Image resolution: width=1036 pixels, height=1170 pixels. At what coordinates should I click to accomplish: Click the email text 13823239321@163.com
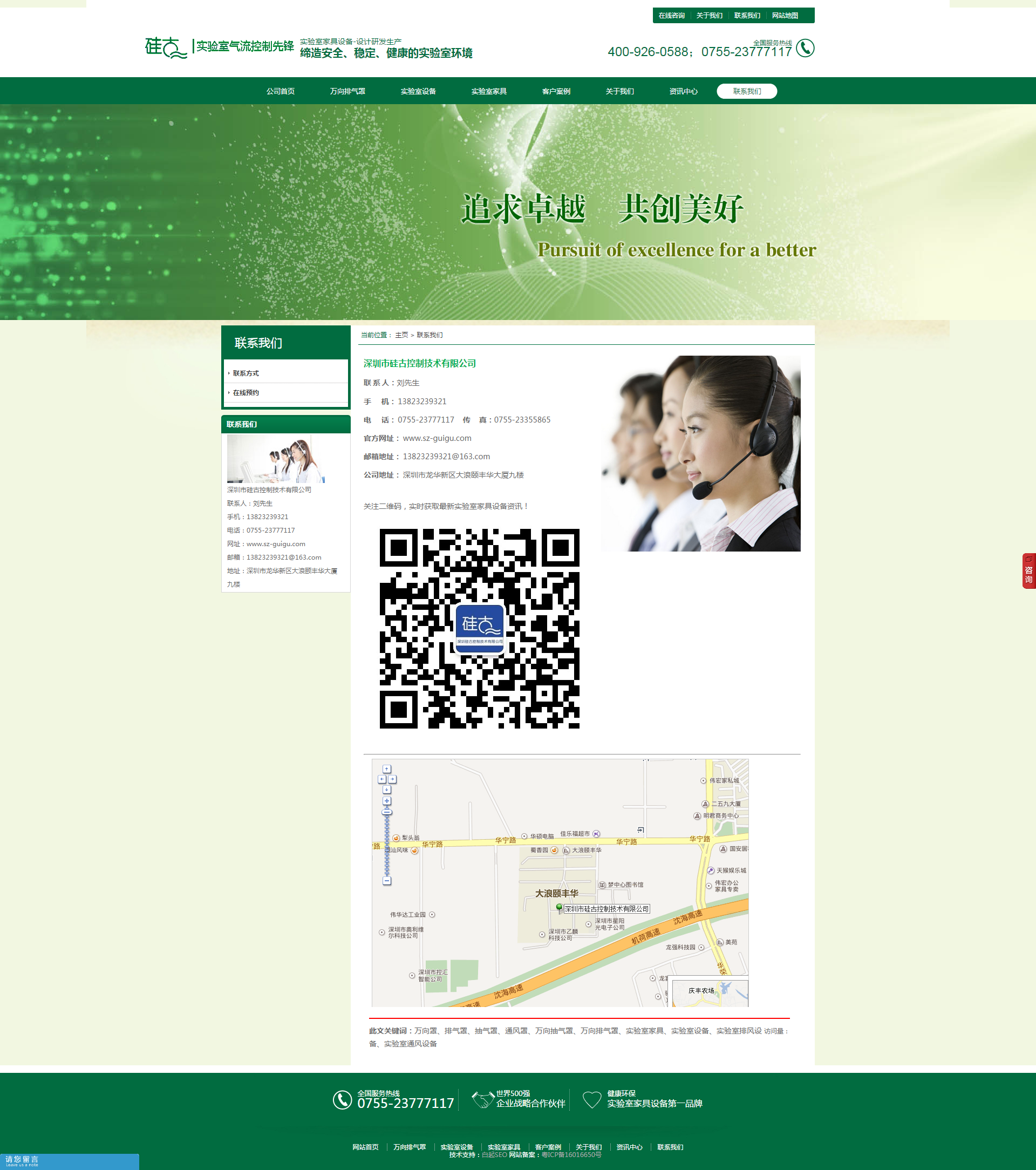[446, 456]
